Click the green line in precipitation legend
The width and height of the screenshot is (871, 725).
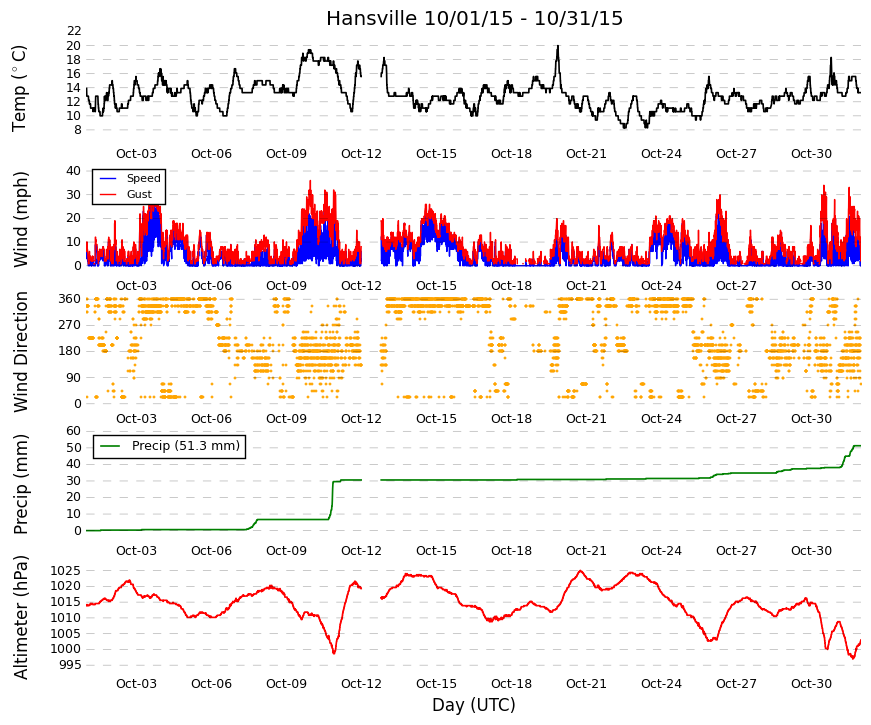point(110,446)
